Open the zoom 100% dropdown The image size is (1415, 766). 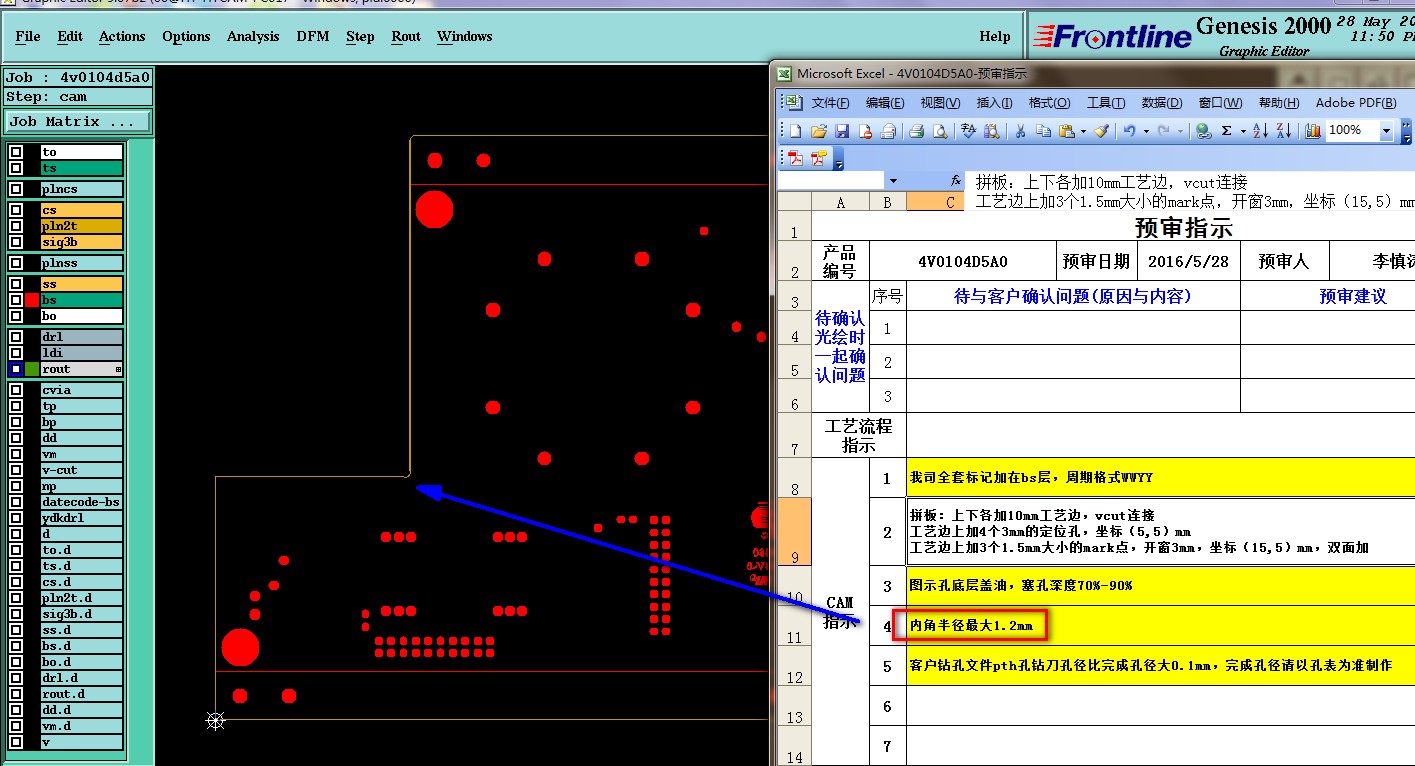[x=1386, y=131]
